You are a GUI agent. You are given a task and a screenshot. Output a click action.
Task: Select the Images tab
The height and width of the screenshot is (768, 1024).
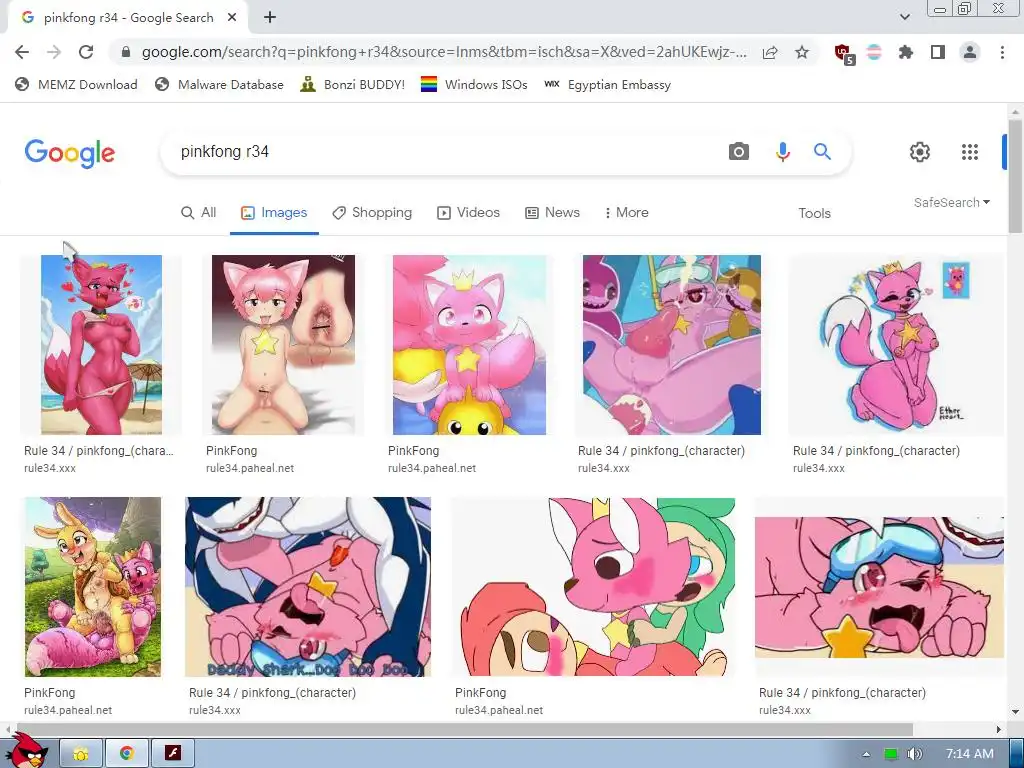click(x=274, y=213)
